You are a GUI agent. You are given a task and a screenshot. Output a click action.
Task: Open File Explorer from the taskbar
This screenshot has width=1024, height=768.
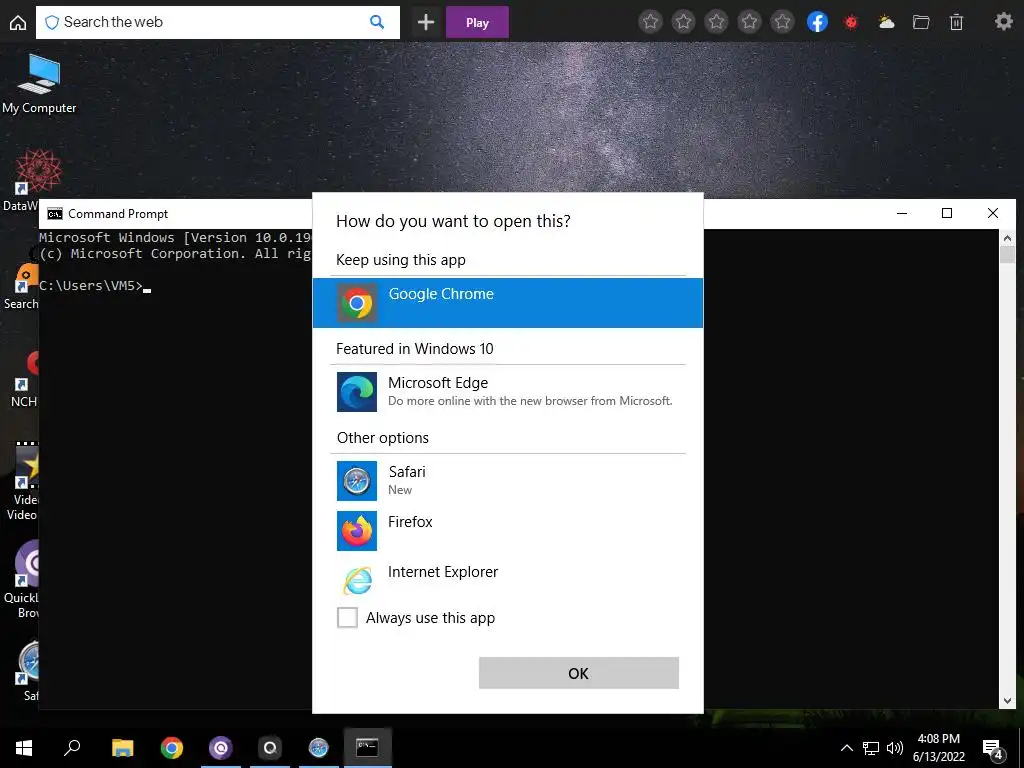click(122, 748)
